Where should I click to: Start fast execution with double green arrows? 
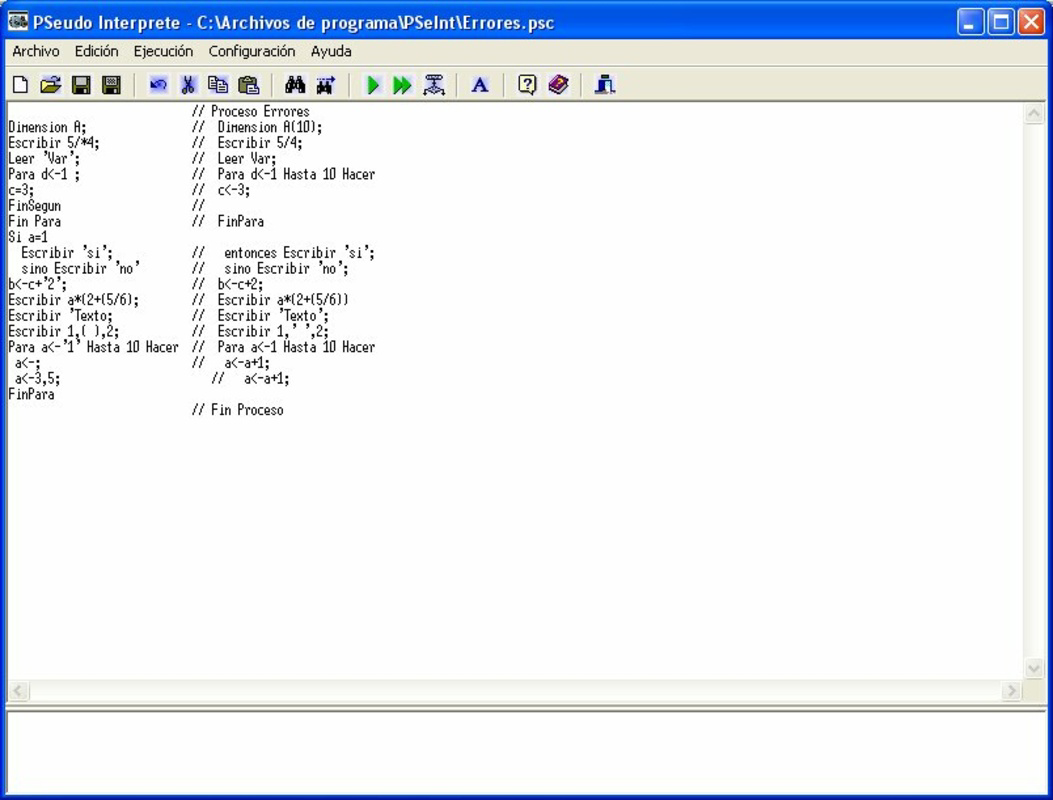click(x=400, y=86)
